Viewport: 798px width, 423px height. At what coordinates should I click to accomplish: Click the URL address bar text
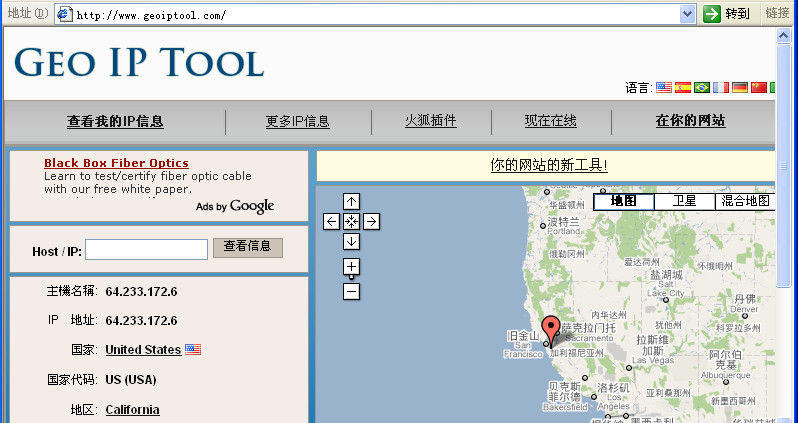pos(151,15)
